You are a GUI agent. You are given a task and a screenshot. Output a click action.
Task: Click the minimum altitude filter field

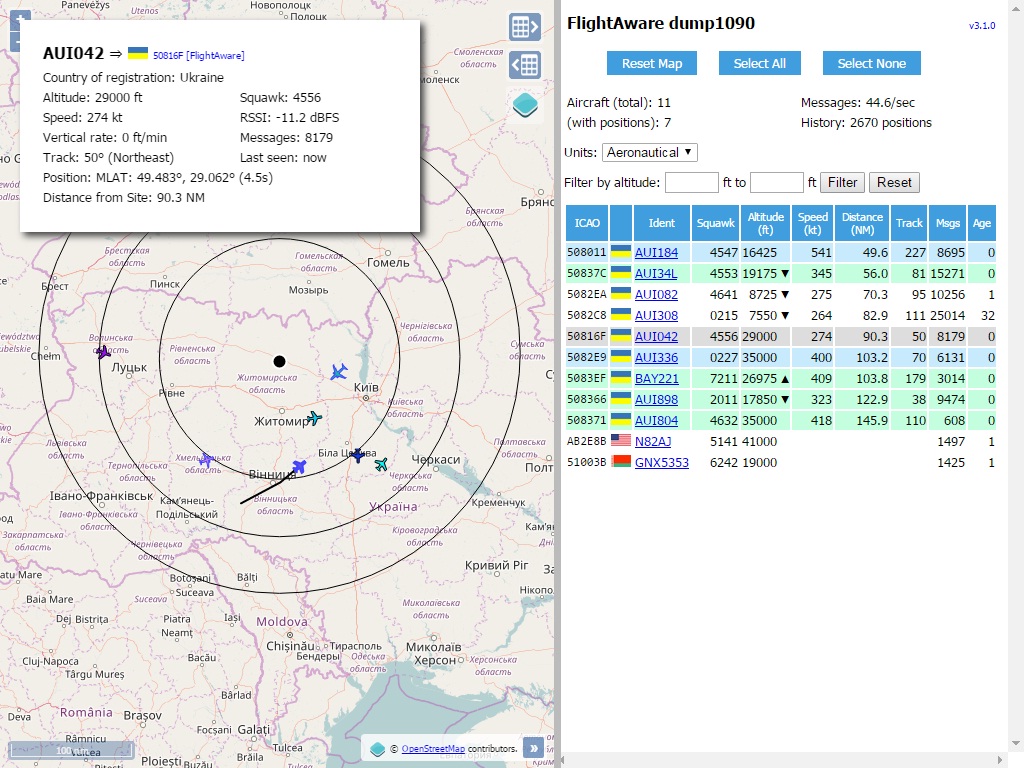tap(691, 182)
